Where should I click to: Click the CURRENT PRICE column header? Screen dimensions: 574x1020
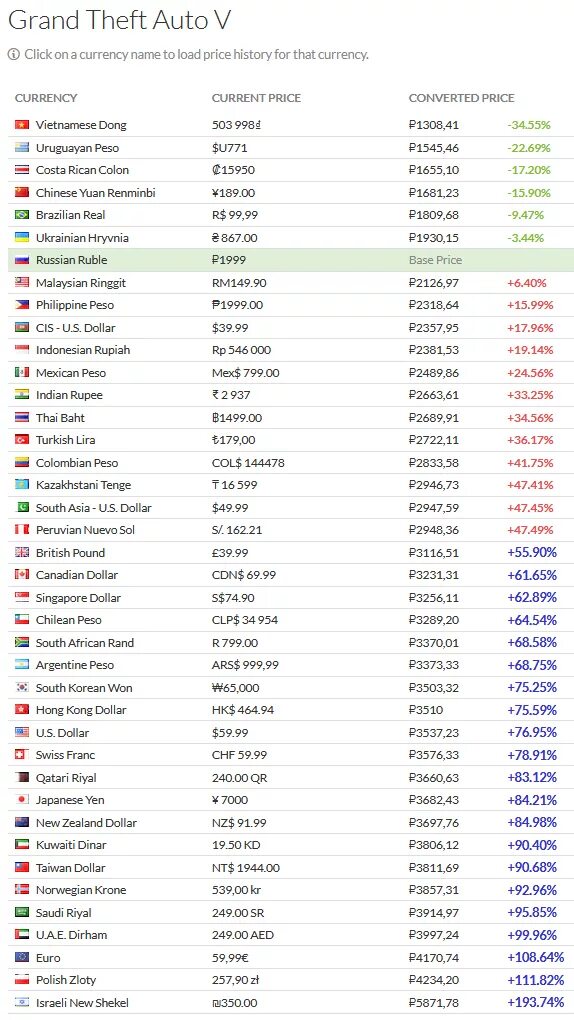256,98
